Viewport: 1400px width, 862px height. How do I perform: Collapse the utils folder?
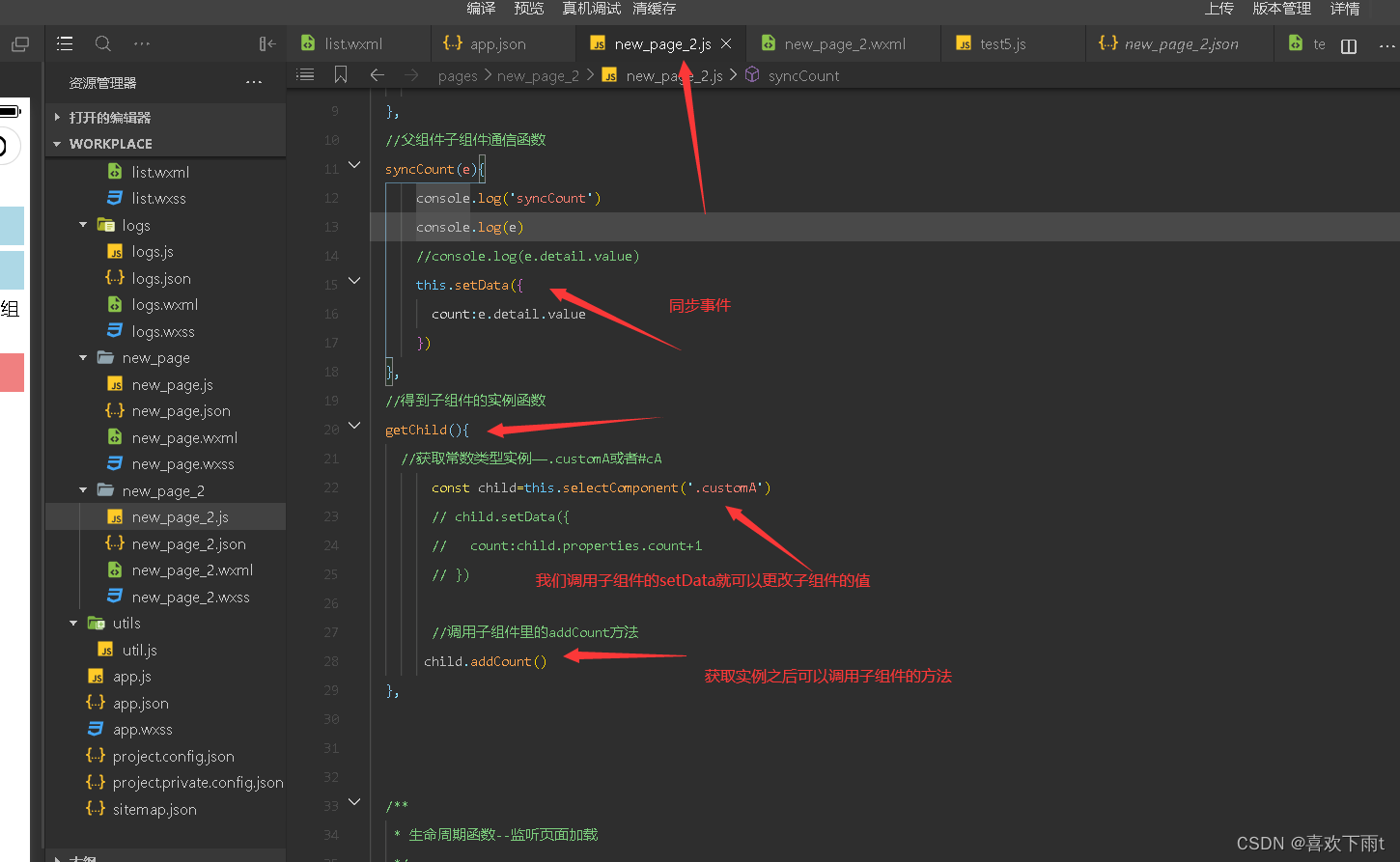[73, 624]
